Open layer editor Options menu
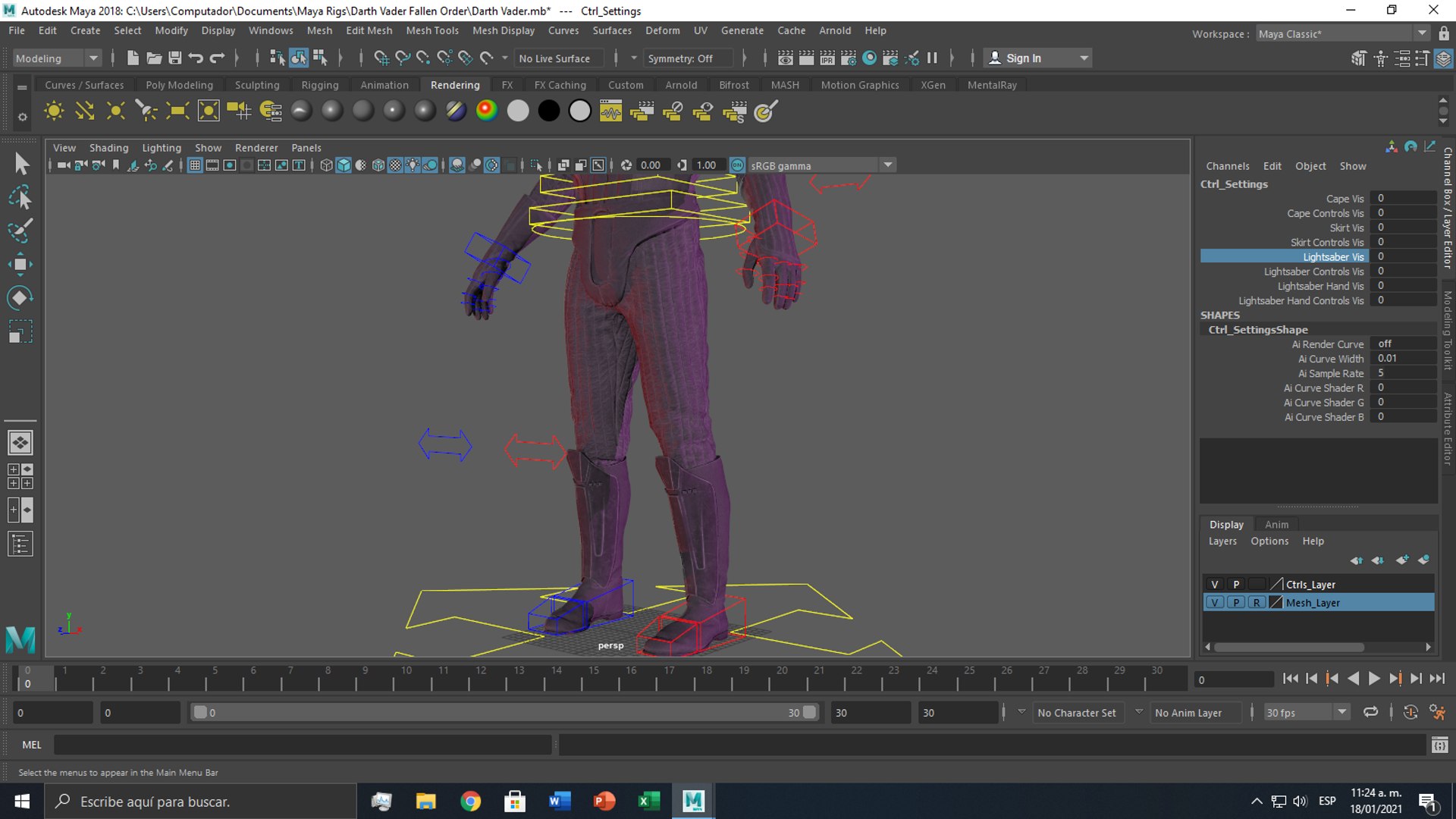This screenshot has width=1456, height=819. (1269, 541)
